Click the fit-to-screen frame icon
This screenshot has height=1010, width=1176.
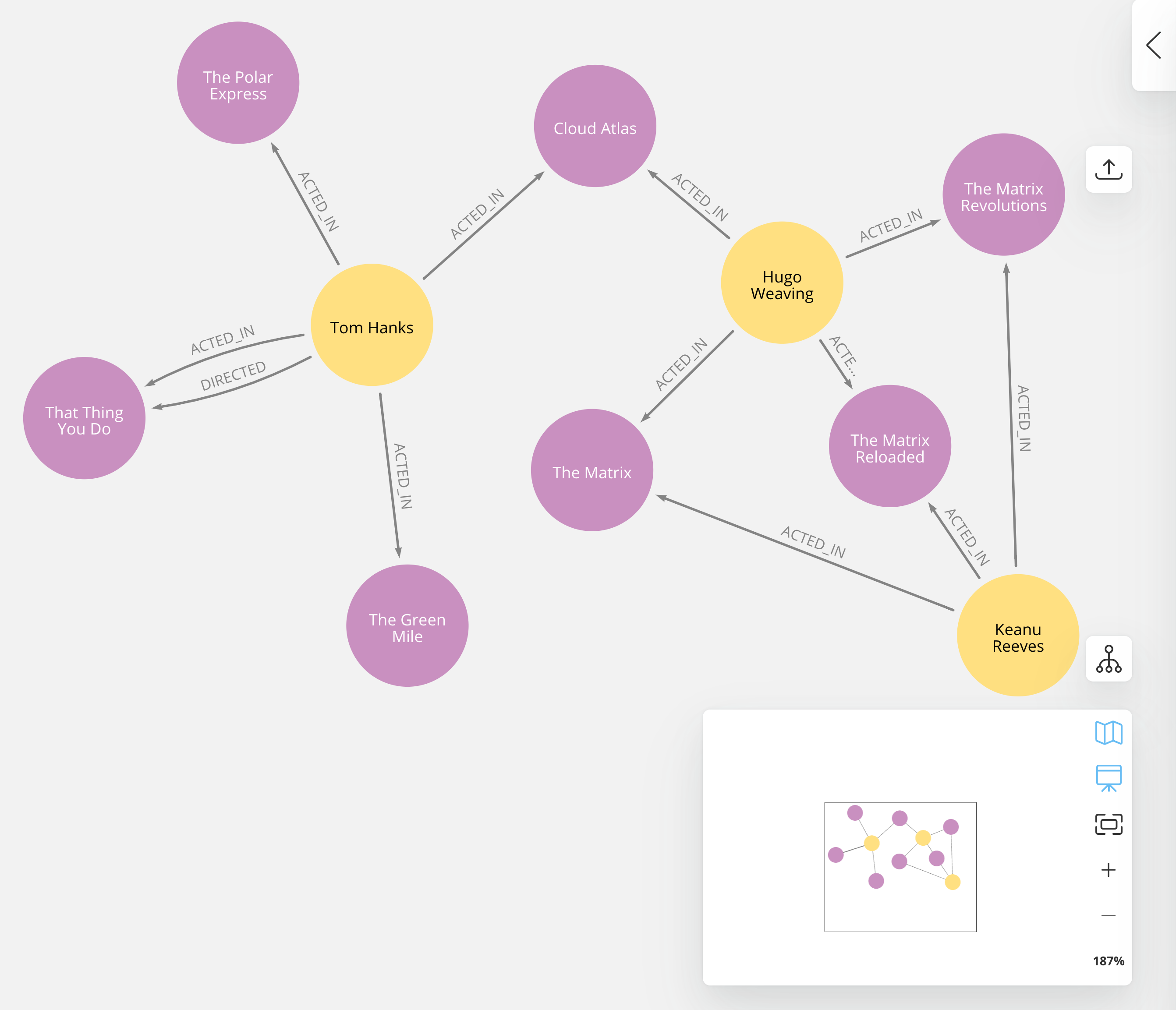click(1109, 825)
